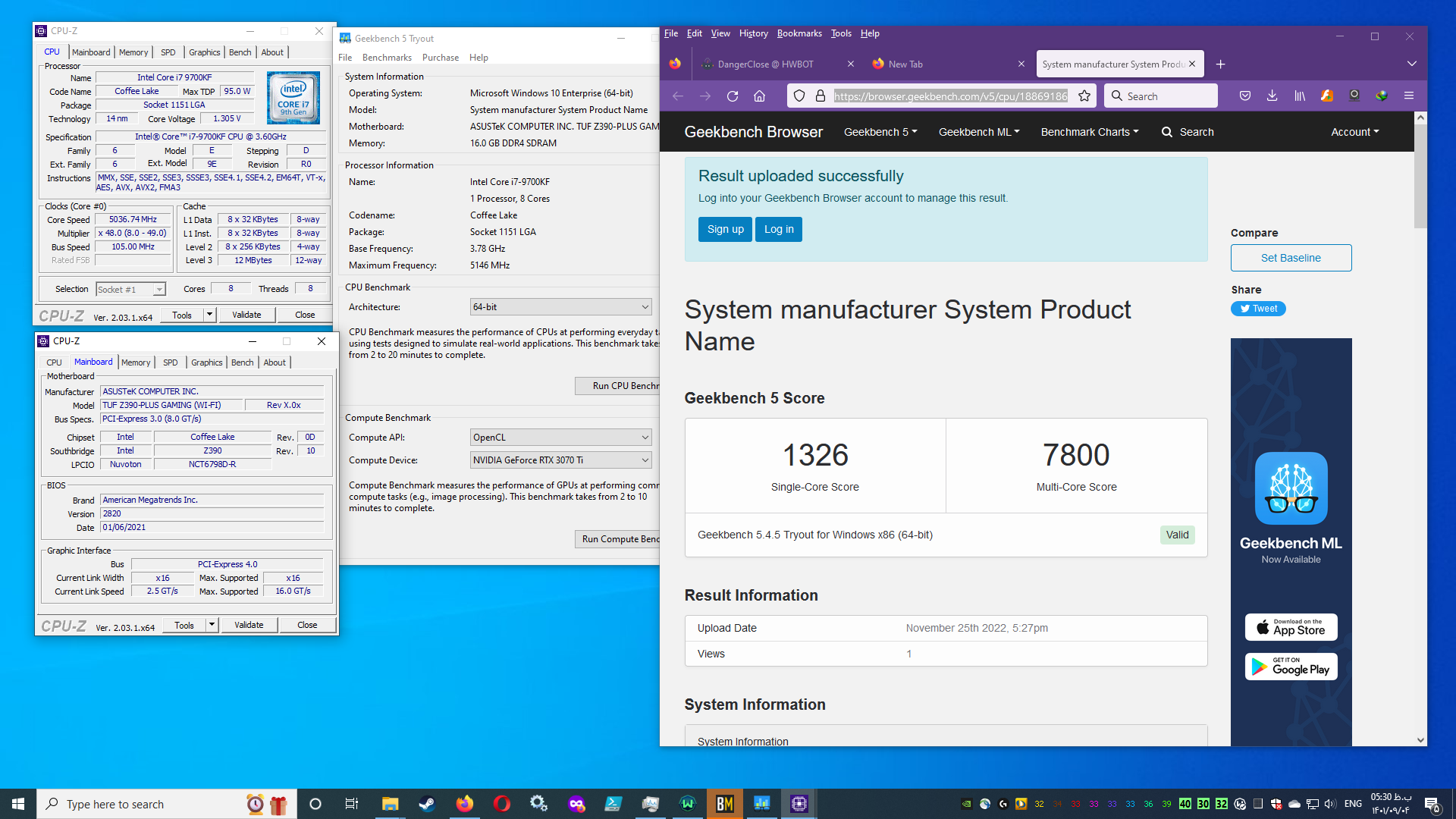Screen dimensions: 1456x819
Task: Open Steam from the taskbar
Action: 427,804
